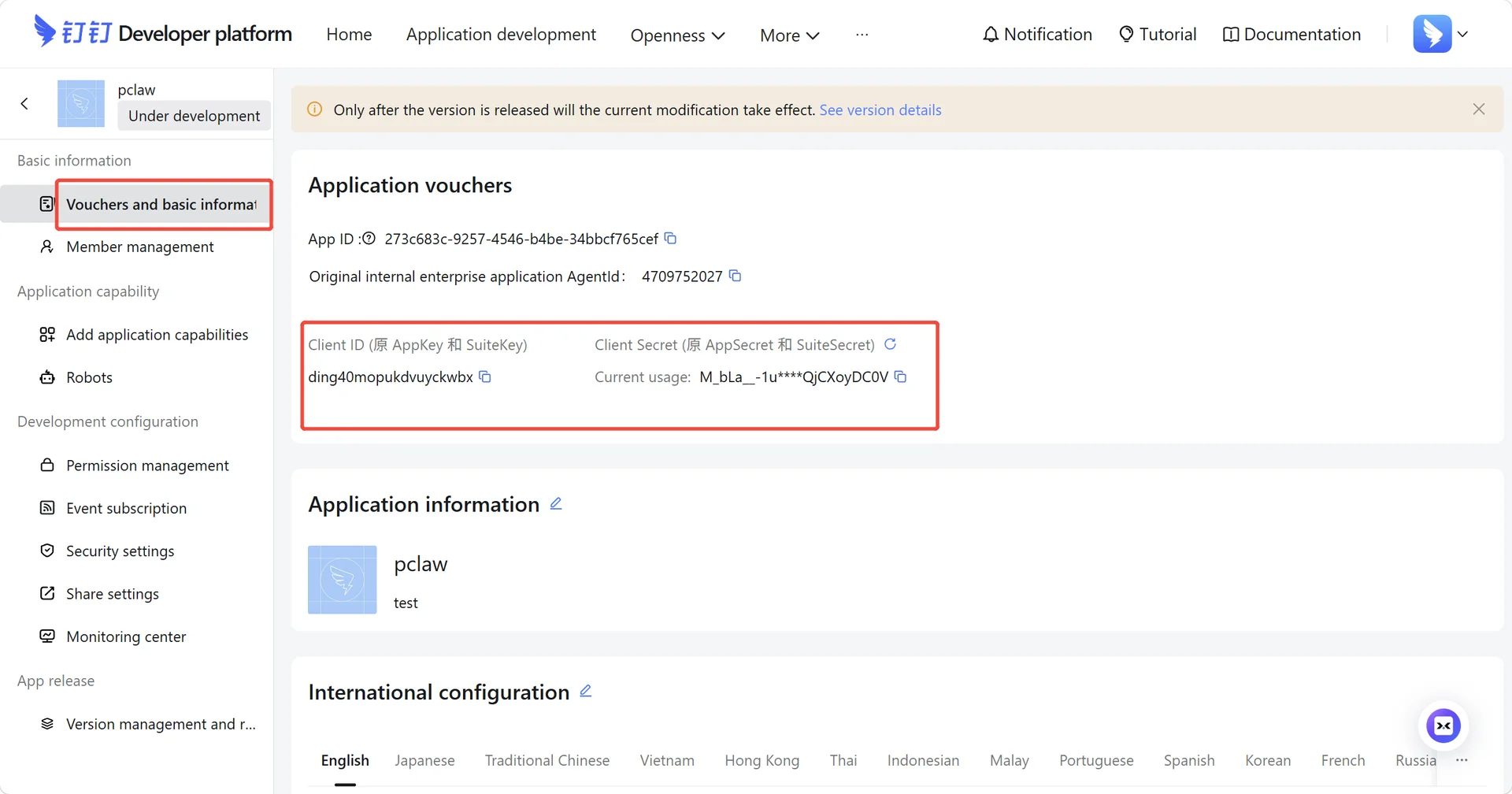Click the Version management layers icon
The width and height of the screenshot is (1512, 794).
coord(47,724)
